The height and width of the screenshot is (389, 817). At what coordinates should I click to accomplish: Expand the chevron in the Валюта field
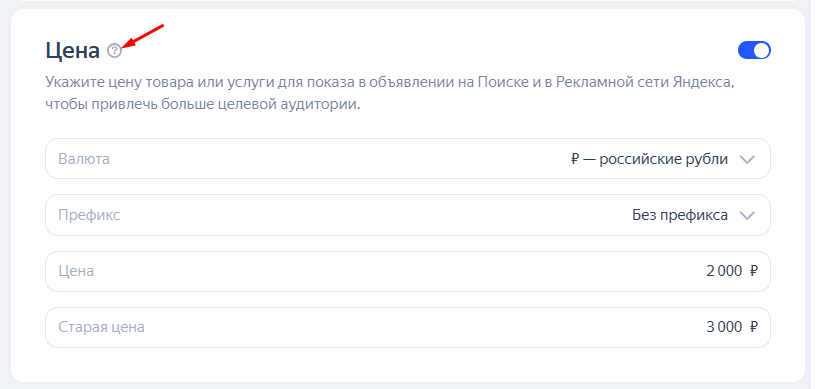pyautogui.click(x=747, y=159)
